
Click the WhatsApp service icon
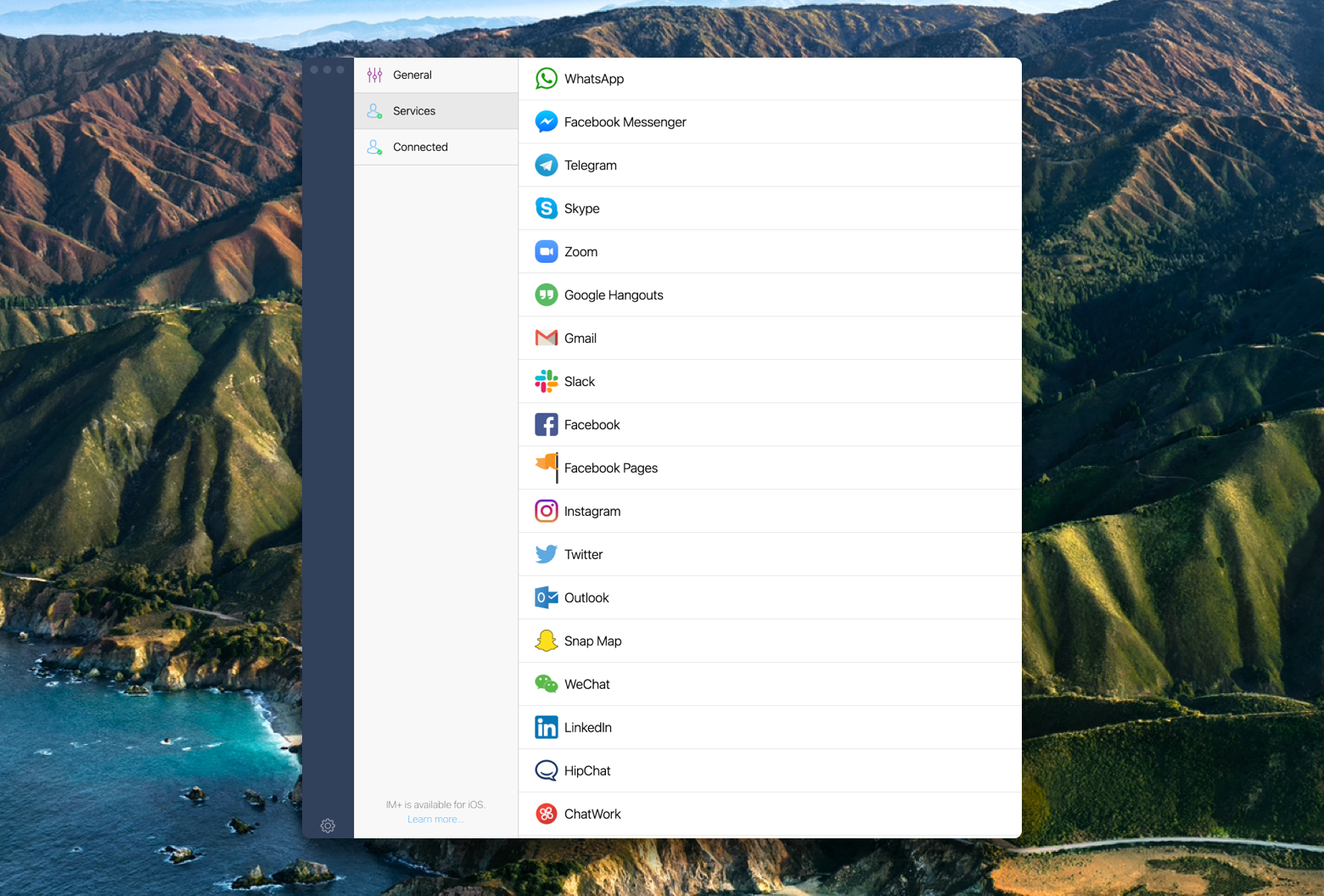[x=547, y=79]
